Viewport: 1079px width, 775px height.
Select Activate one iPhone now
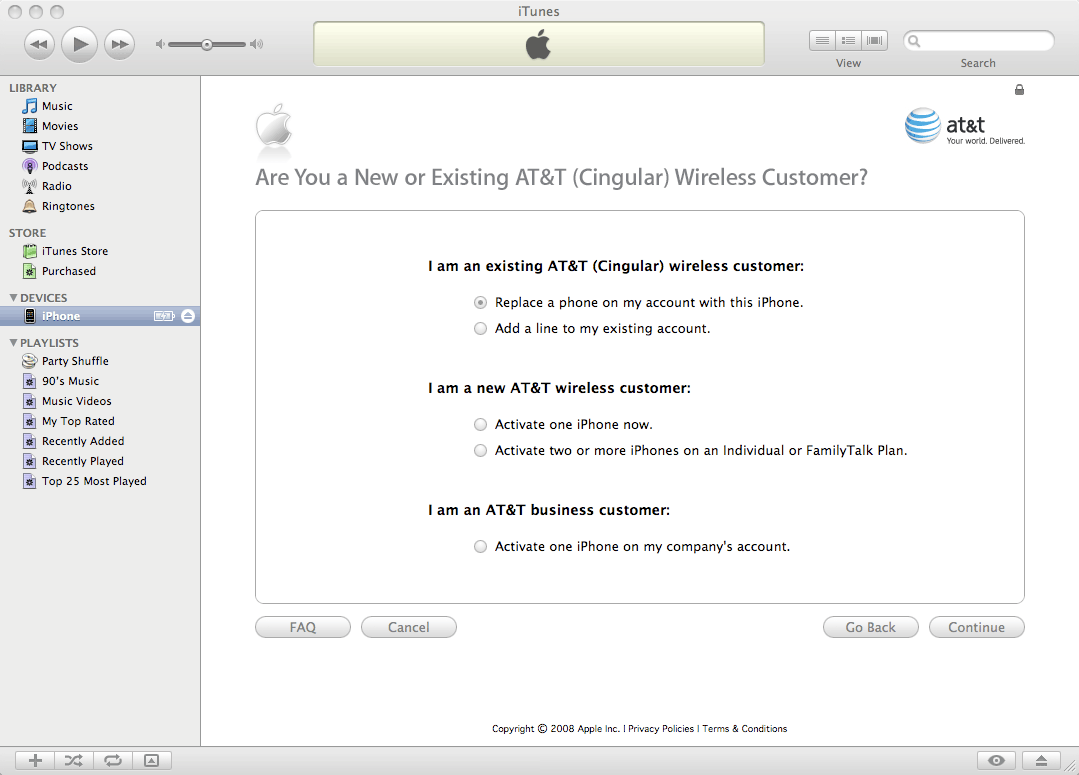click(480, 425)
